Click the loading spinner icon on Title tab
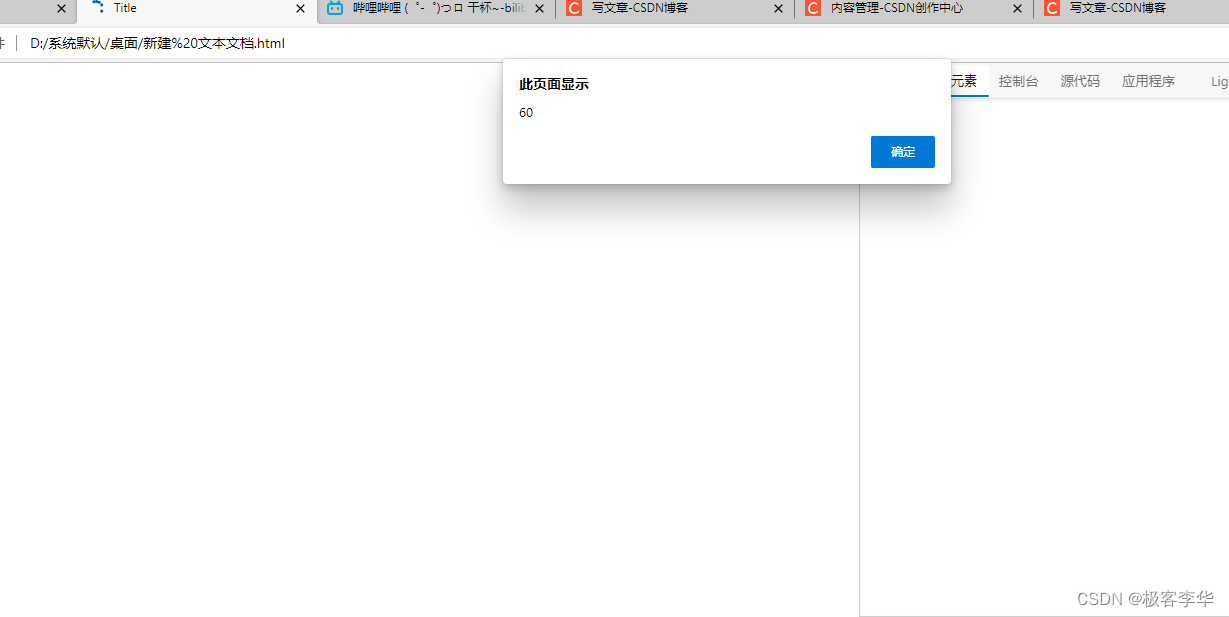 click(x=97, y=8)
